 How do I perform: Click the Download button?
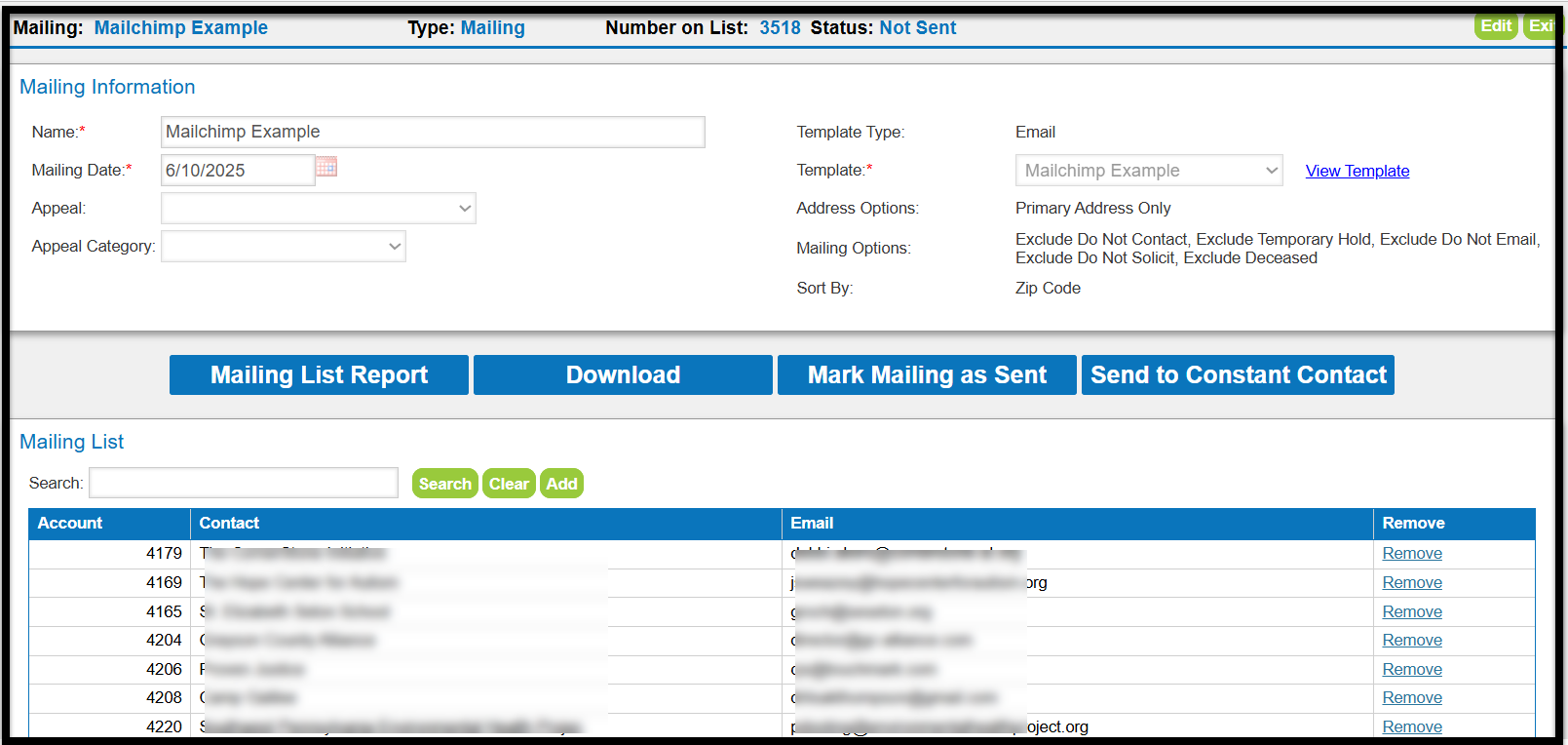point(623,374)
